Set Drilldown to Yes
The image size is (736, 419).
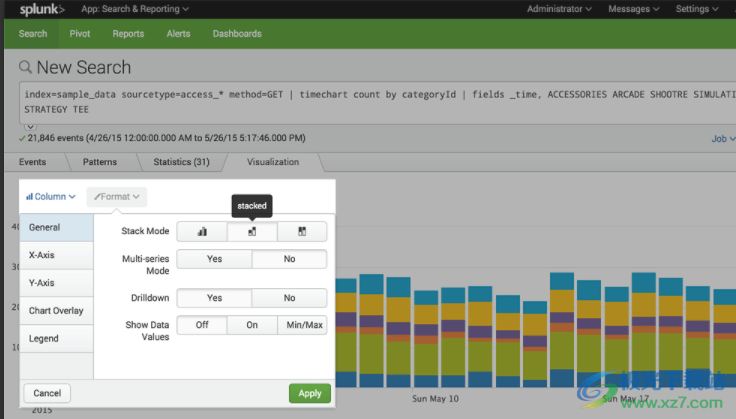tap(215, 298)
